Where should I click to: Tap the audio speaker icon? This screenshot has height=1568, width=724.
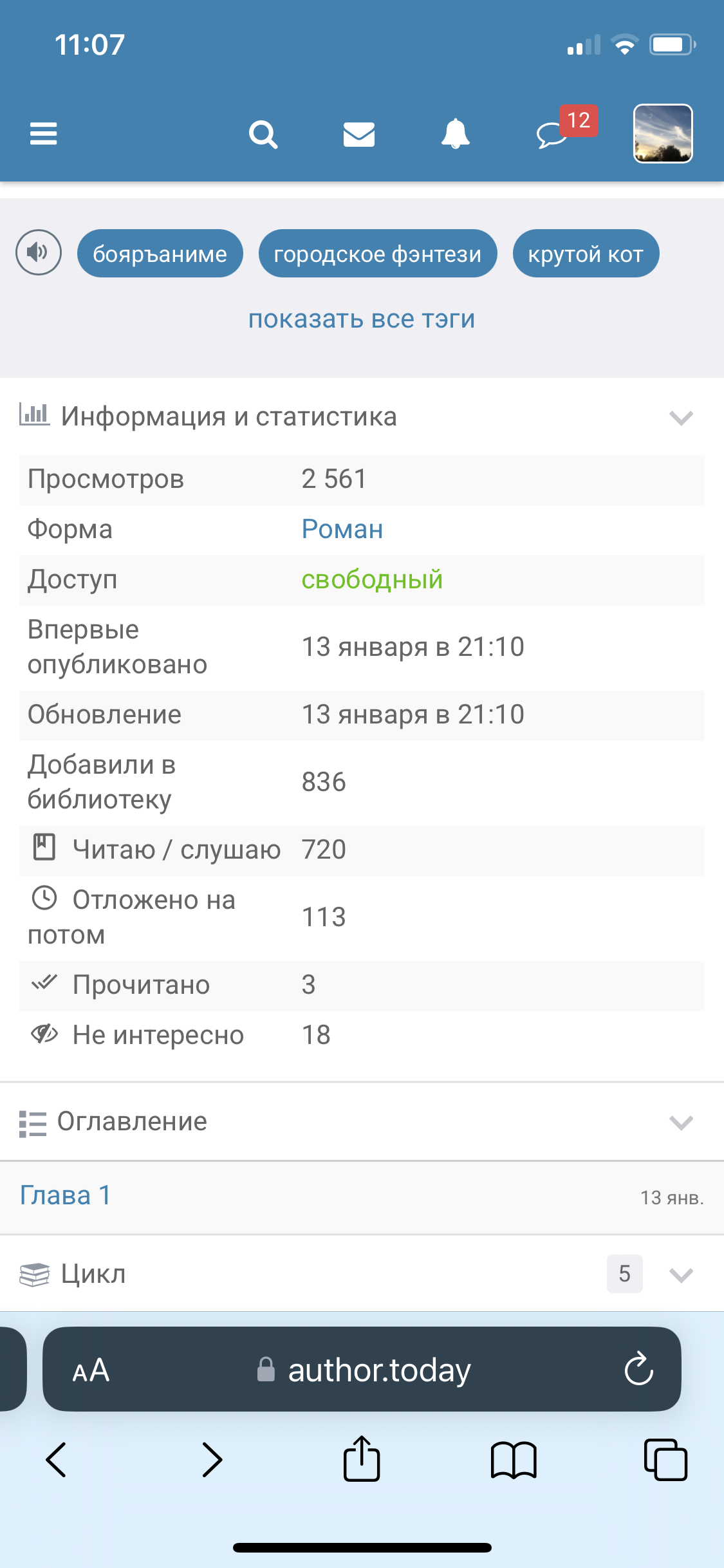39,252
